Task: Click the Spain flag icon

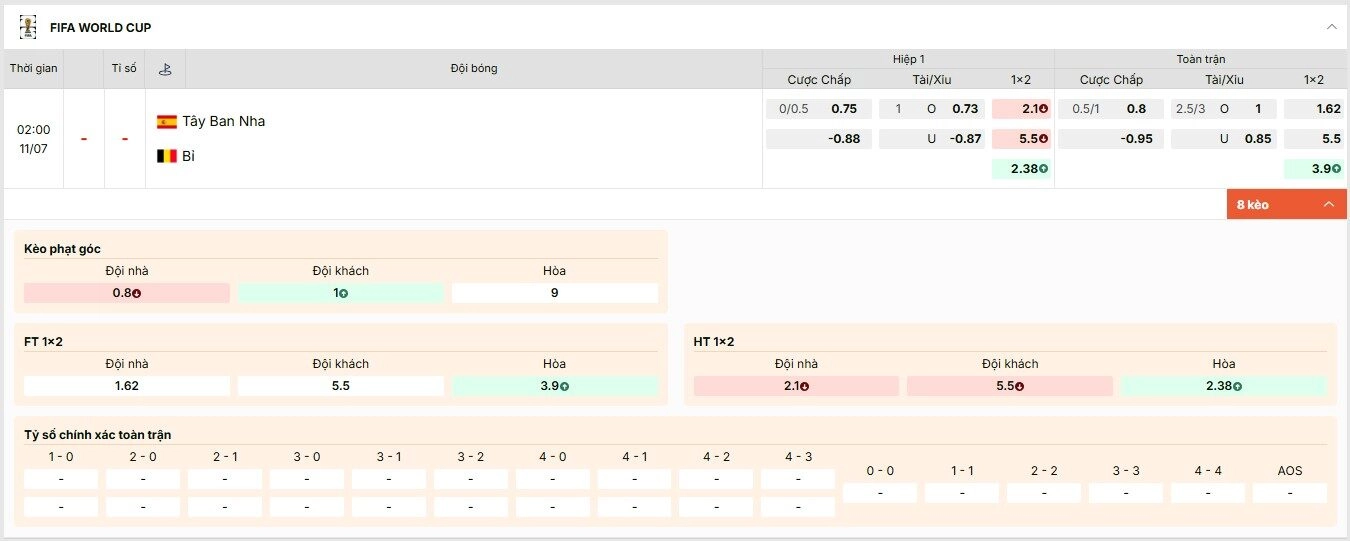Action: coord(167,121)
